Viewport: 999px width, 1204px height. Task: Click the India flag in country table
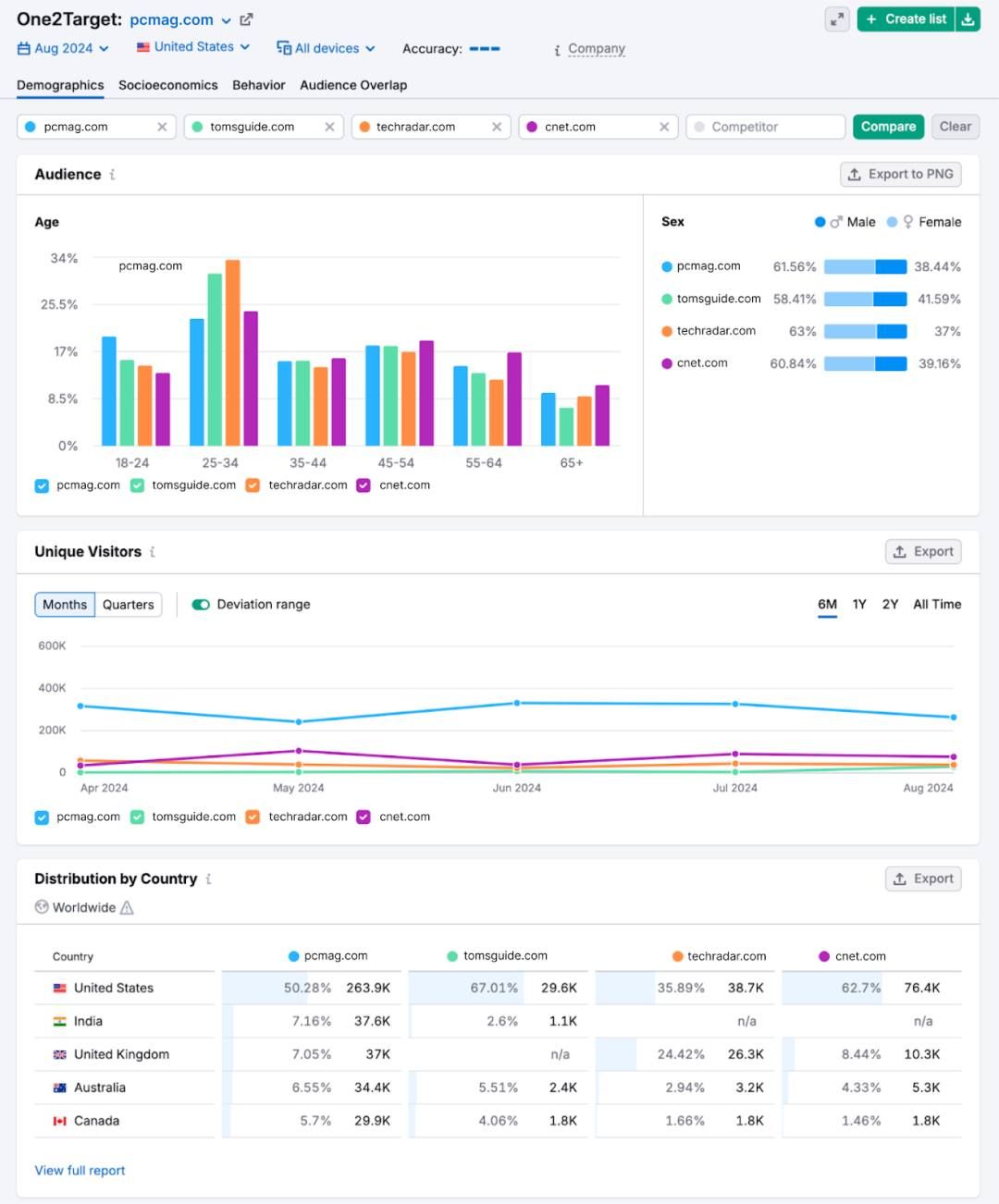(60, 1021)
